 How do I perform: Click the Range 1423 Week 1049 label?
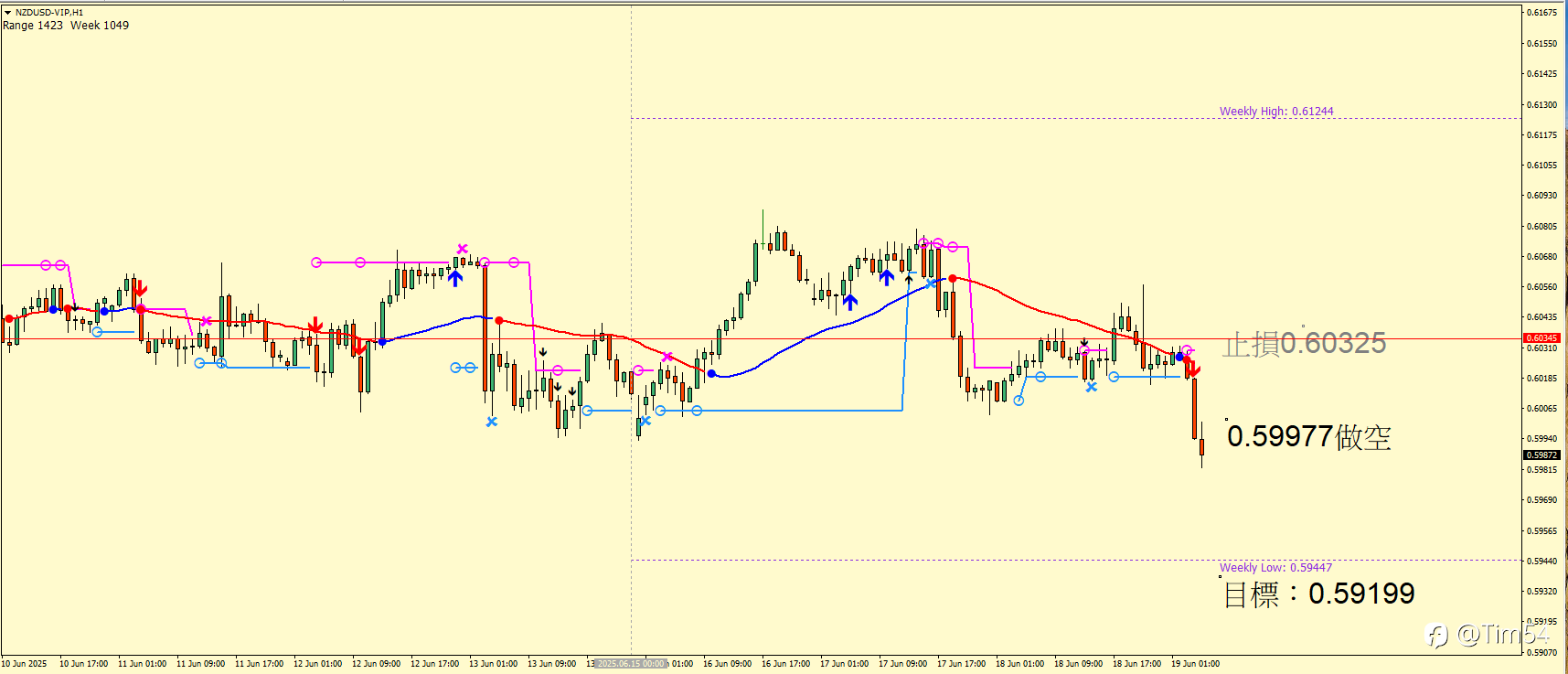(x=66, y=26)
